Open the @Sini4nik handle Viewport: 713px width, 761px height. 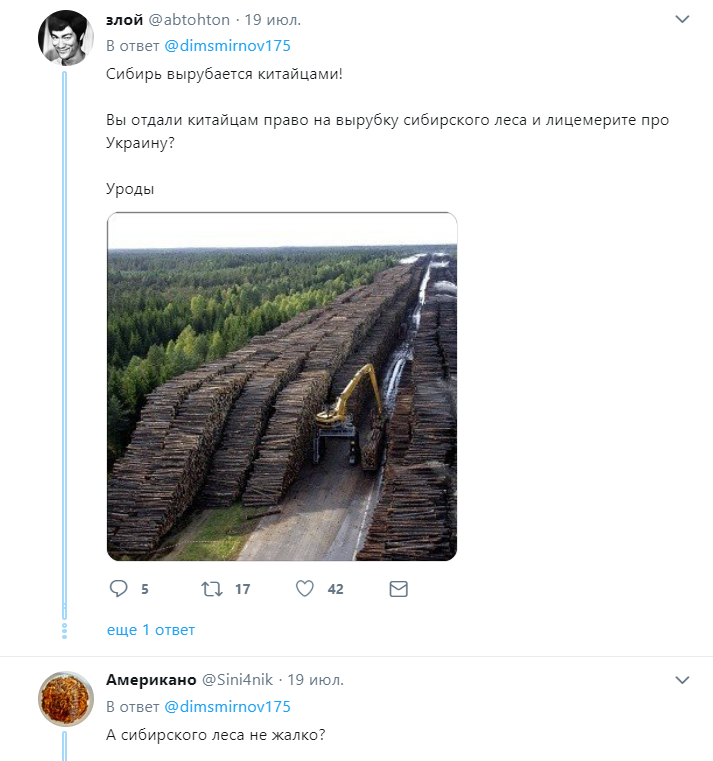coord(237,680)
